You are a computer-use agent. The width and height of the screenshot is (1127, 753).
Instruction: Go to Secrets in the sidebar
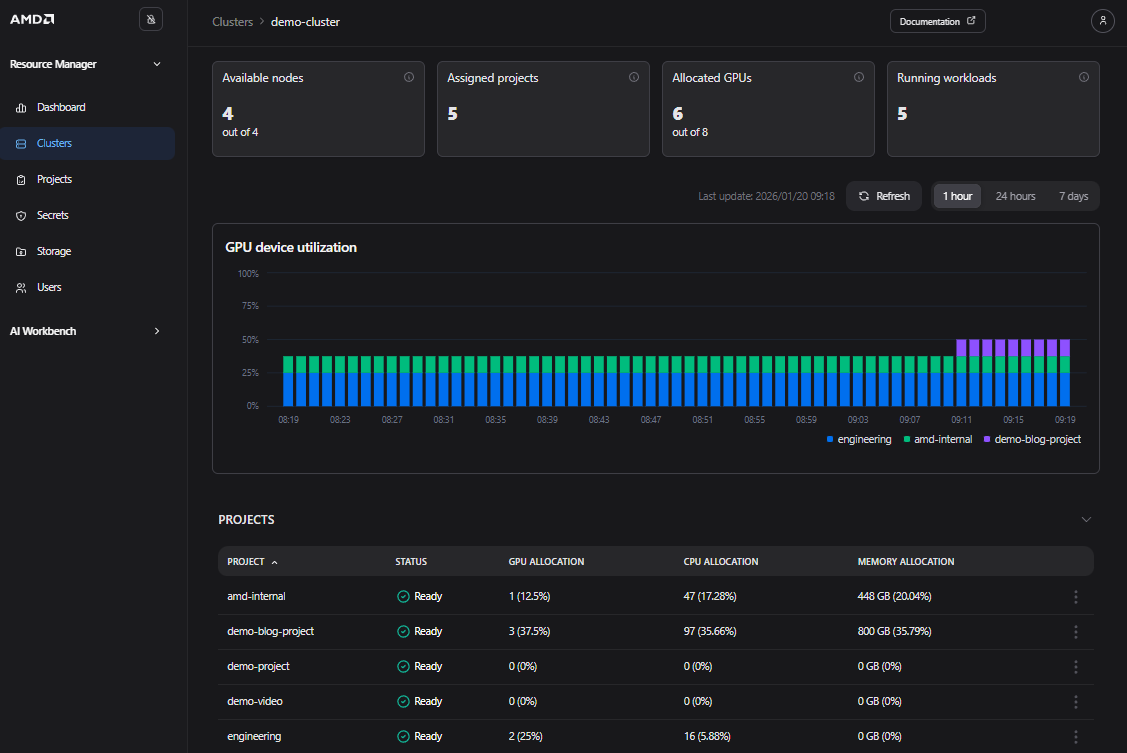(x=52, y=215)
